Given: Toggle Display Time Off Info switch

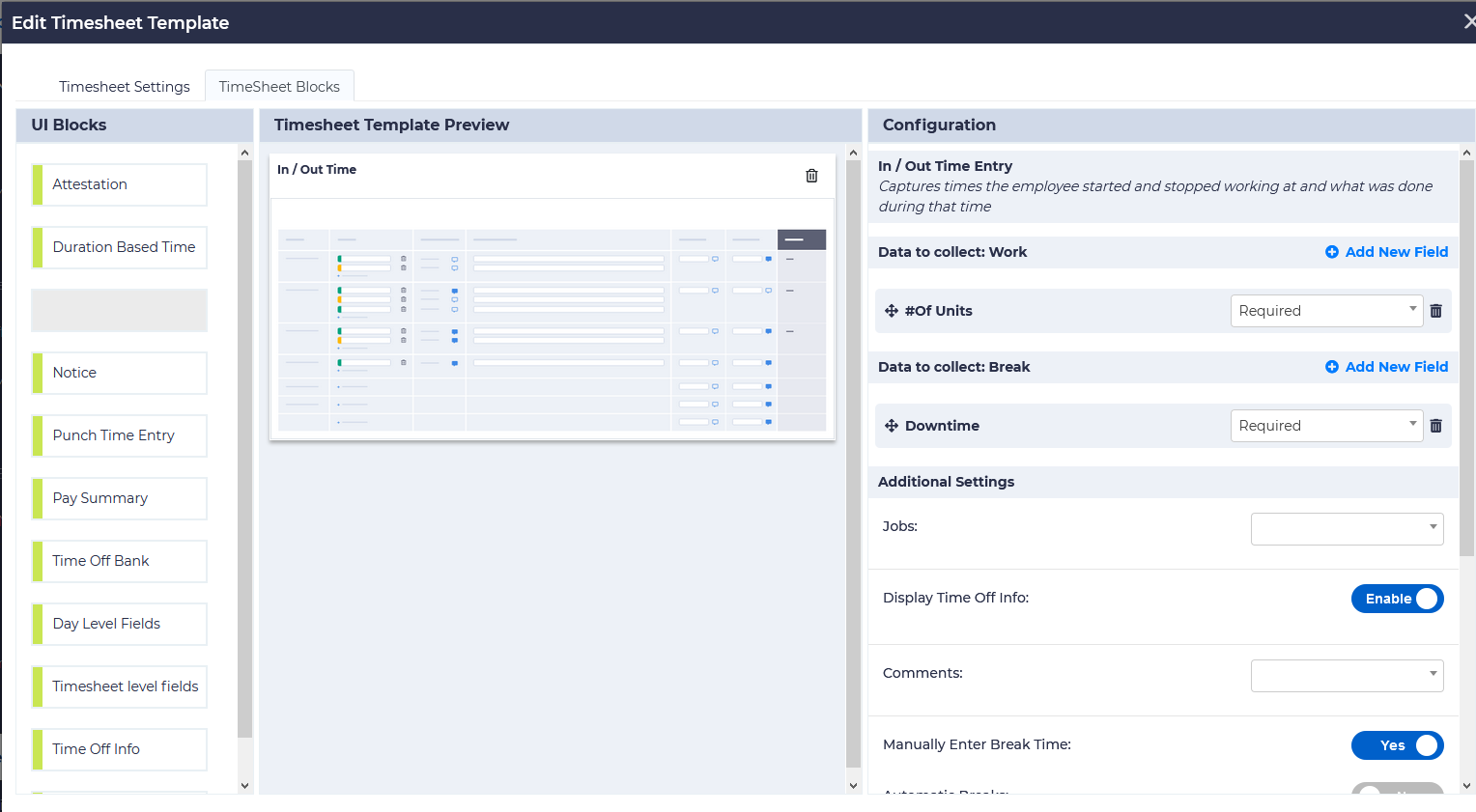Looking at the screenshot, I should click(x=1397, y=599).
